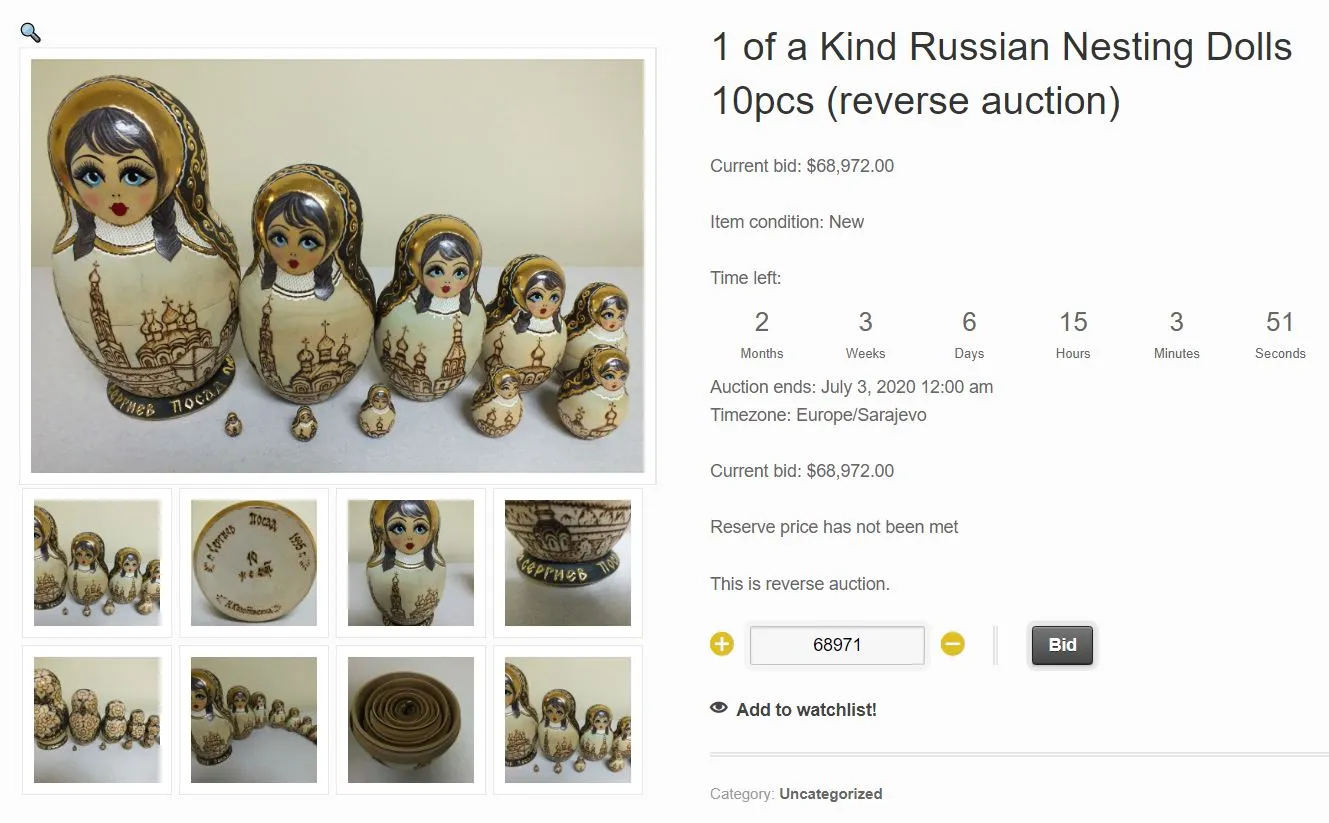Select thumbnail of single largest doll
The image size is (1329, 823).
[x=411, y=563]
